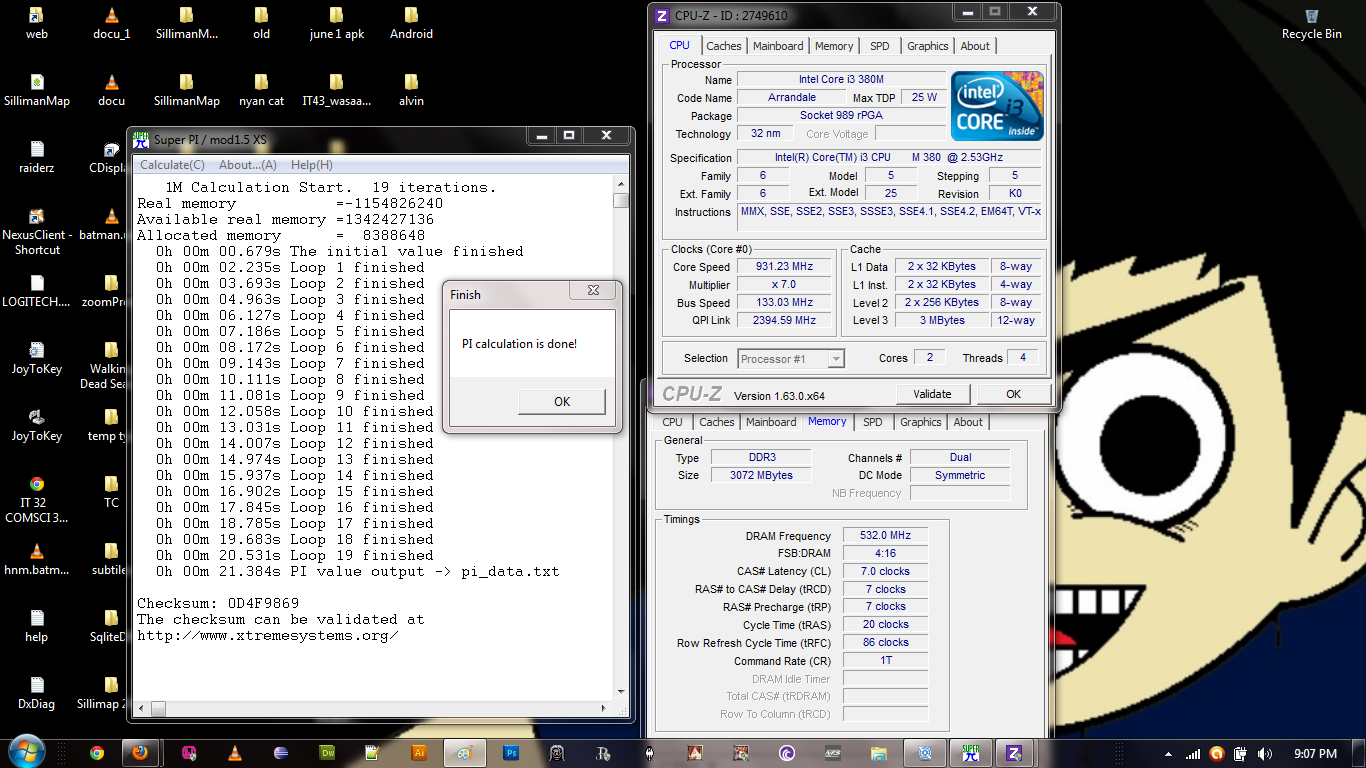This screenshot has height=768, width=1366.
Task: Select the Android folder on the desktop
Action: point(411,24)
